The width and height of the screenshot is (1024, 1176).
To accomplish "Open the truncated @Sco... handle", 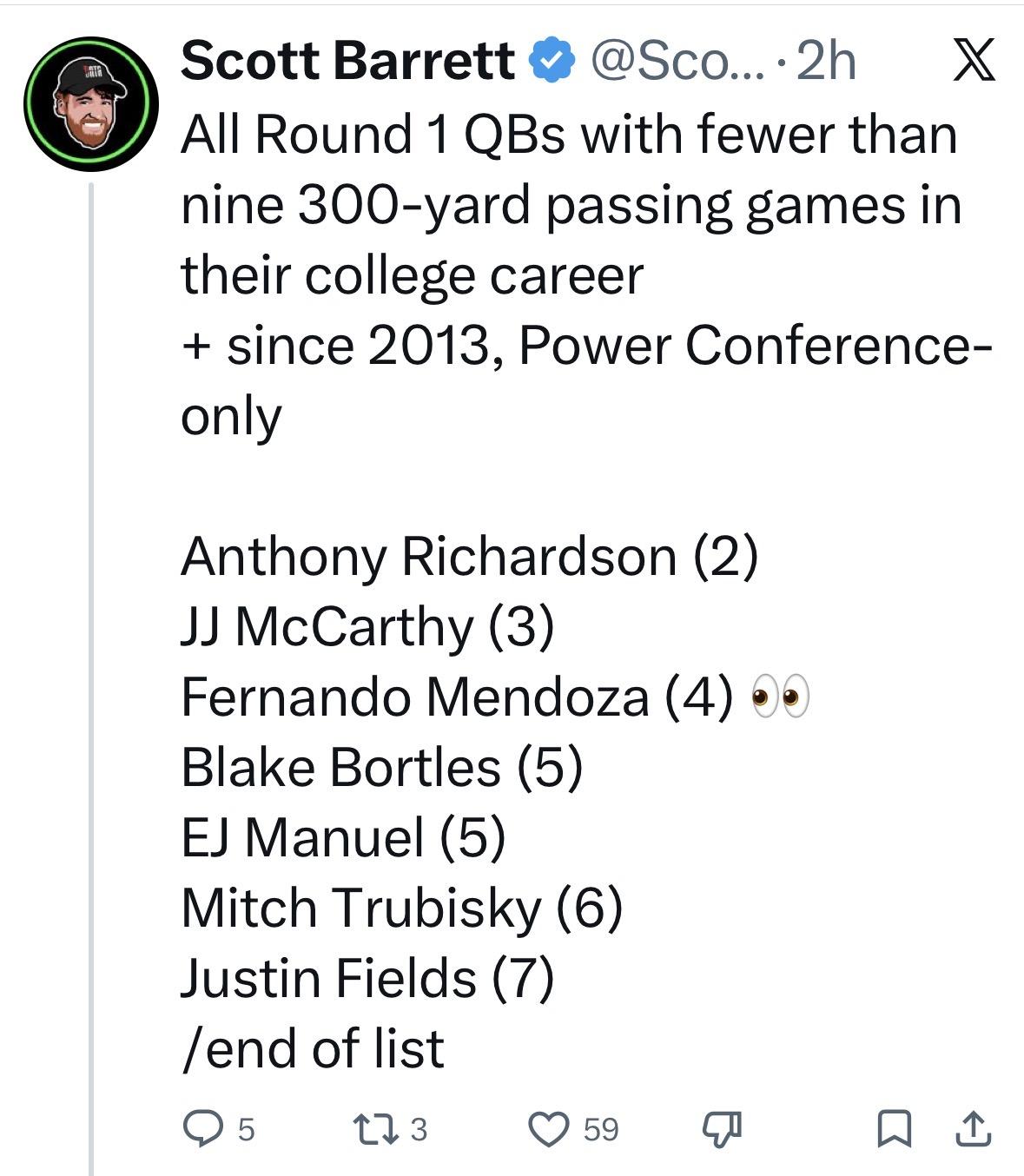I will click(677, 62).
